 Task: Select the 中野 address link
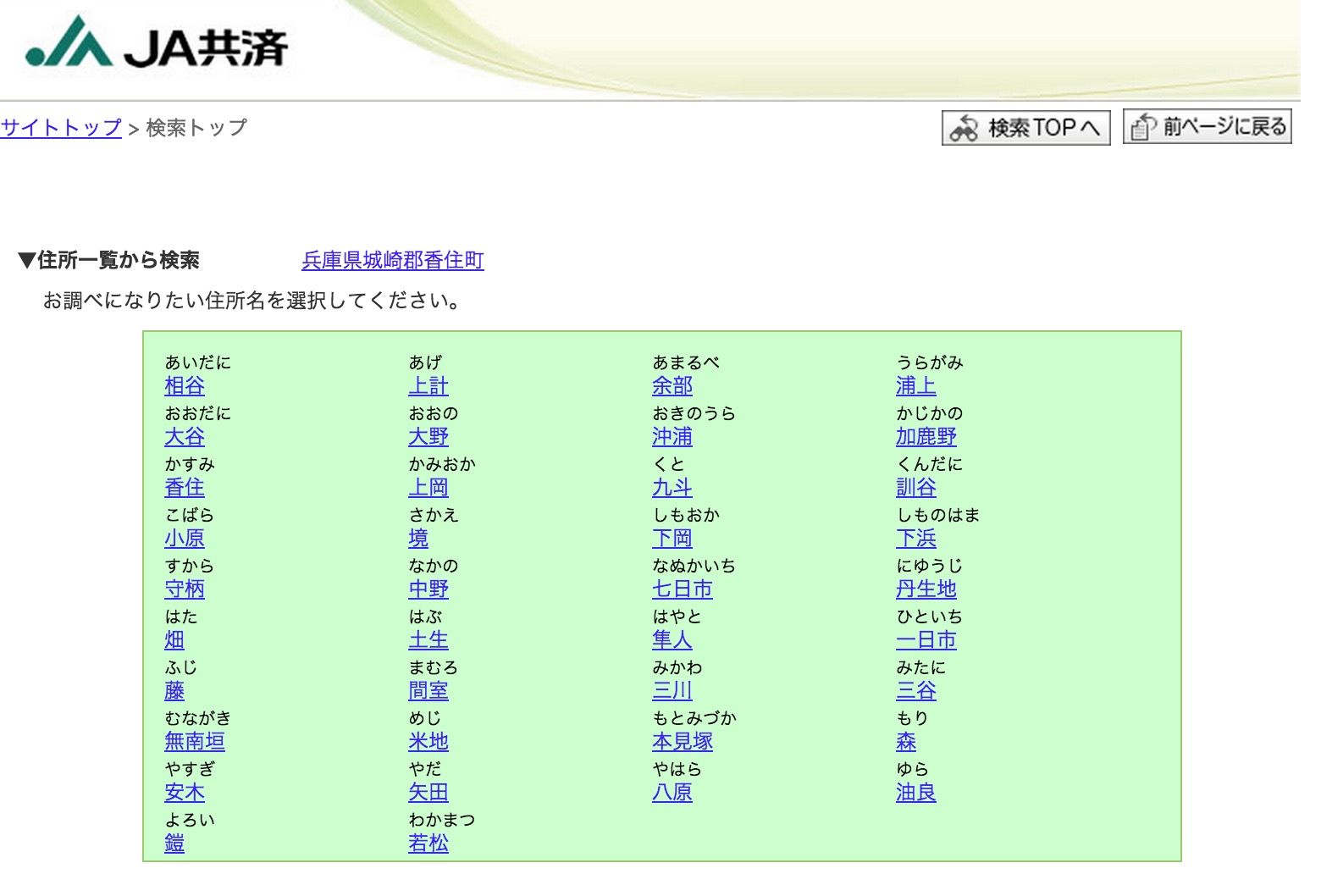428,589
